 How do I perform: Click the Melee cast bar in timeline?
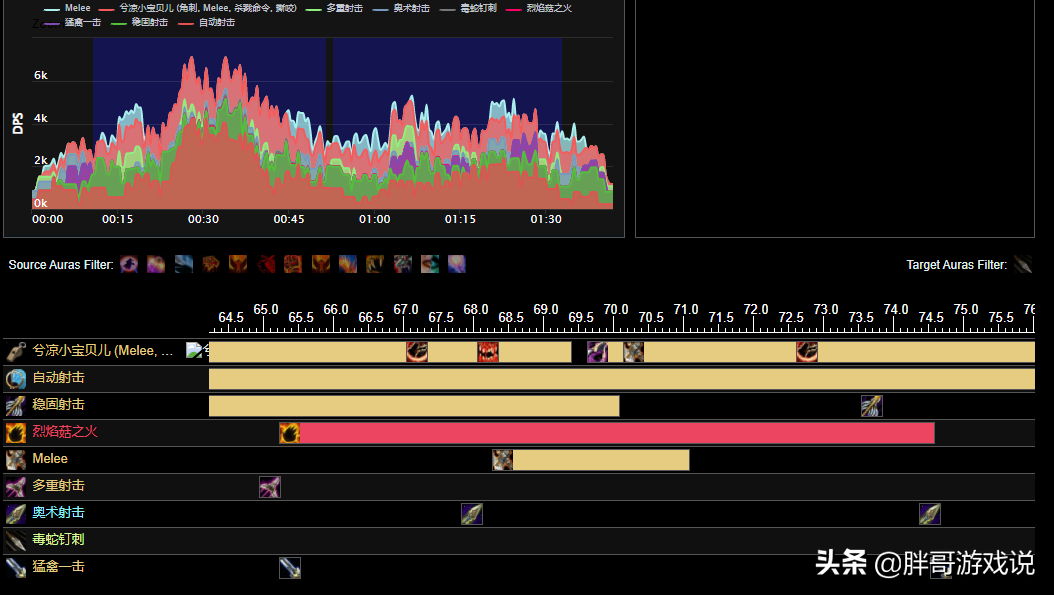click(600, 460)
